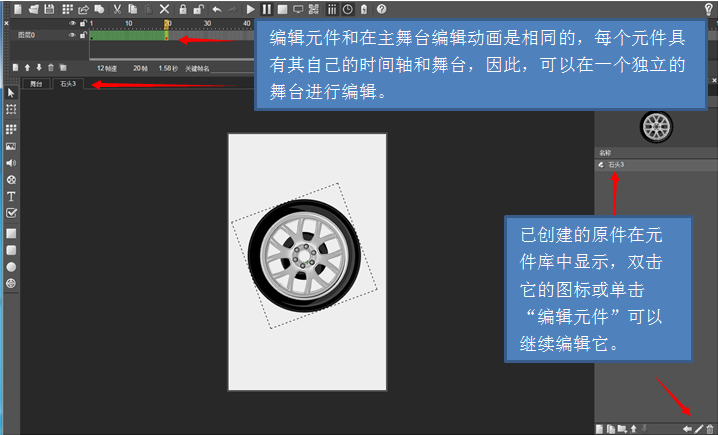This screenshot has width=718, height=435.
Task: Toggle lock on layer 图层0
Action: (83, 35)
